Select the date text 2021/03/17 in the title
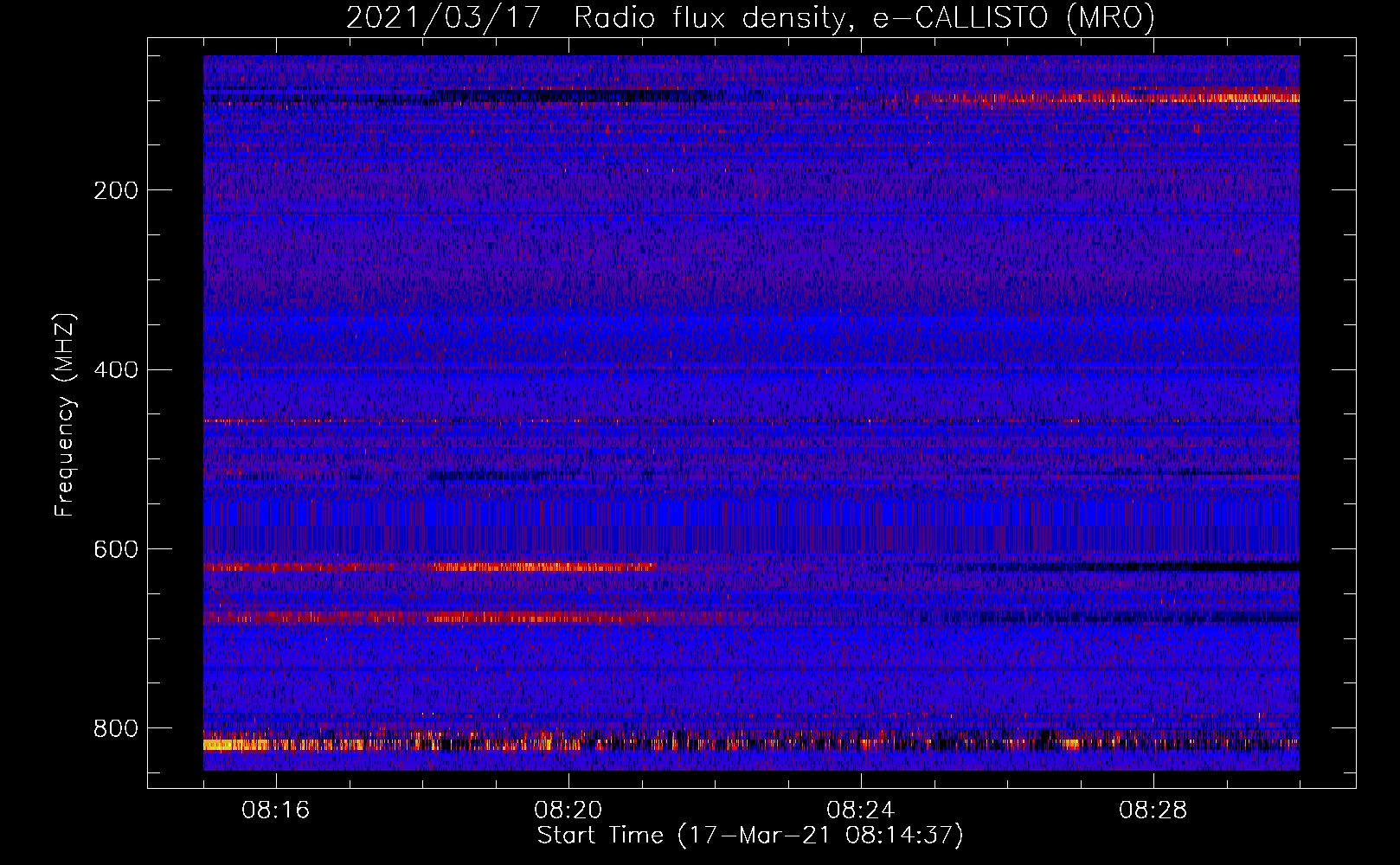The height and width of the screenshot is (865, 1400). coord(444,17)
